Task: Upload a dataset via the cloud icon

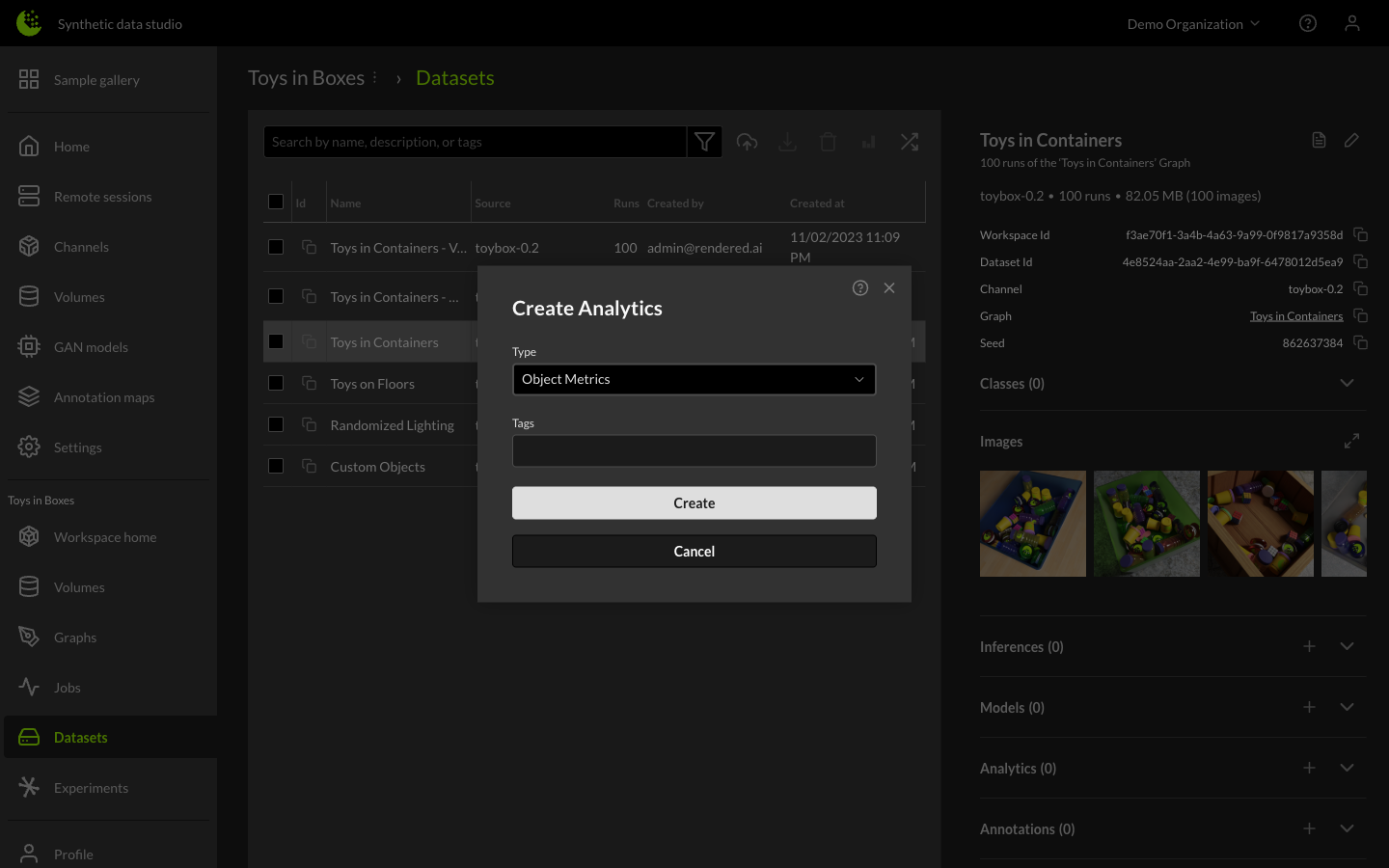Action: [747, 141]
